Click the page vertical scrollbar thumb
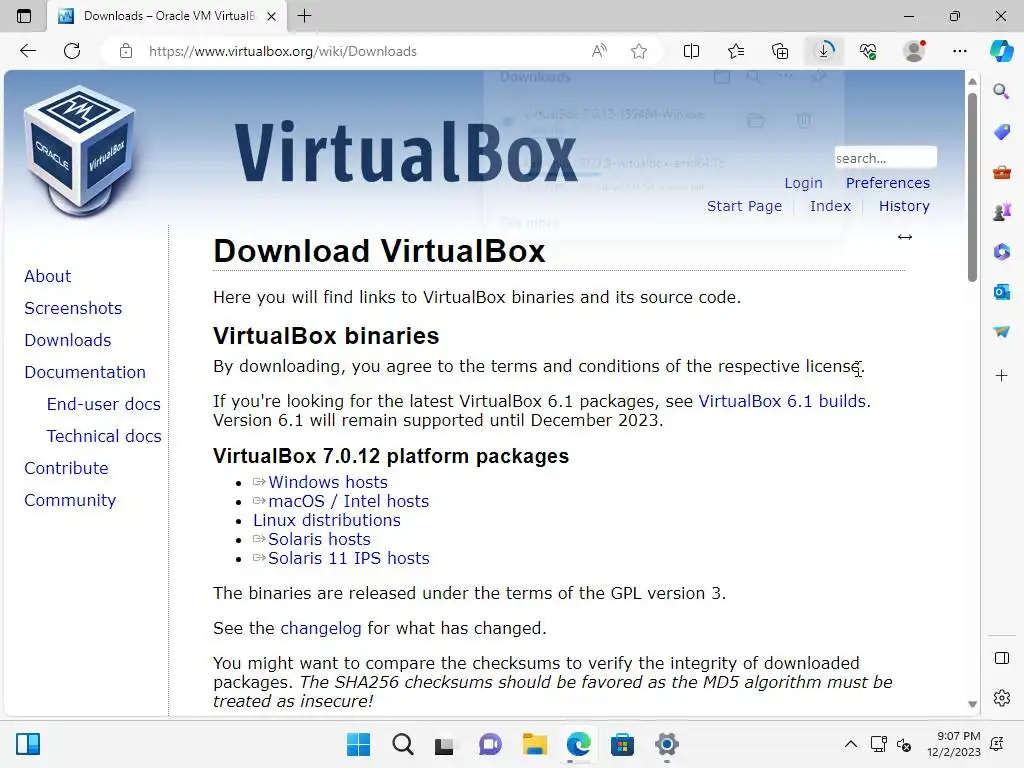 click(x=972, y=187)
